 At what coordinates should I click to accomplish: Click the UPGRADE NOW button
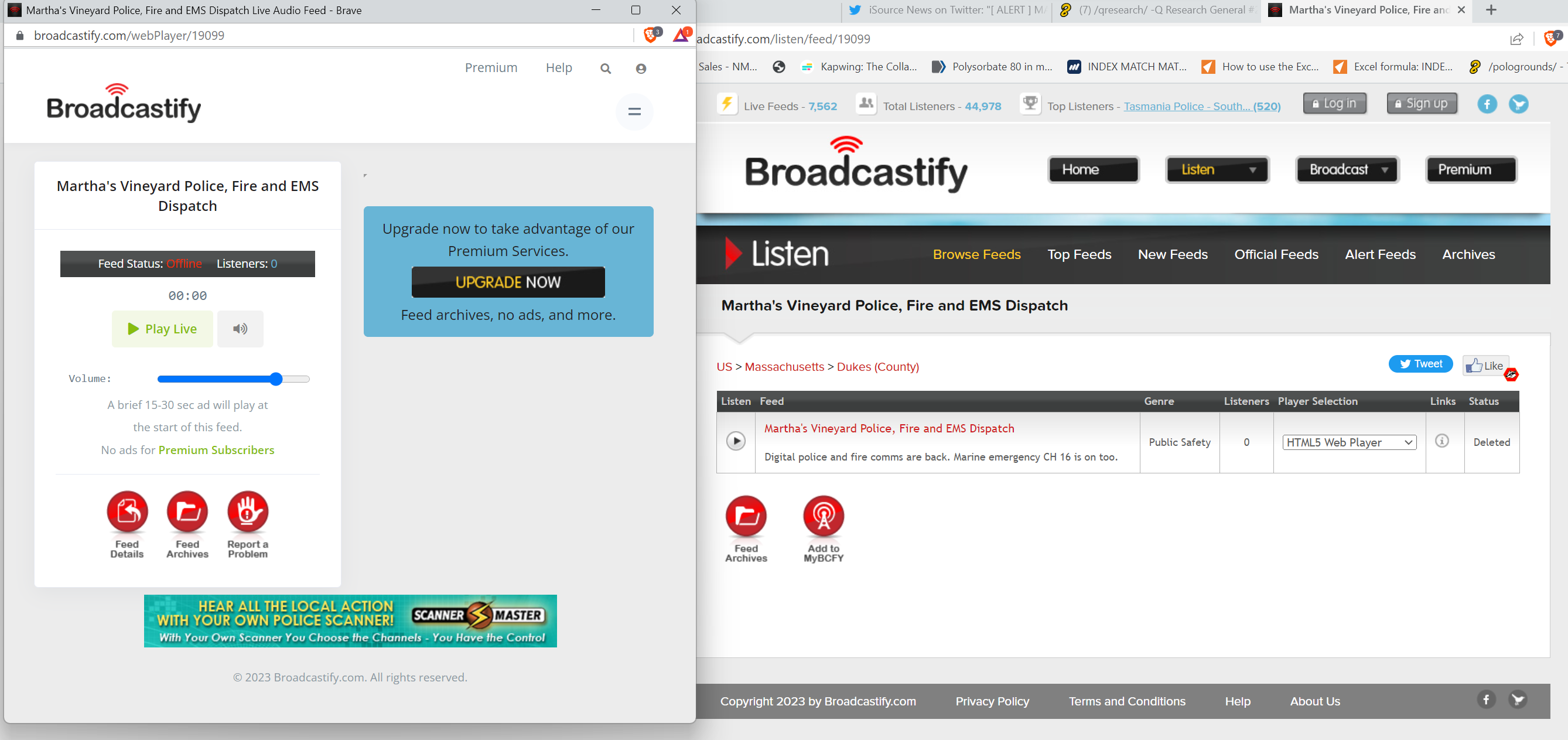pyautogui.click(x=508, y=282)
